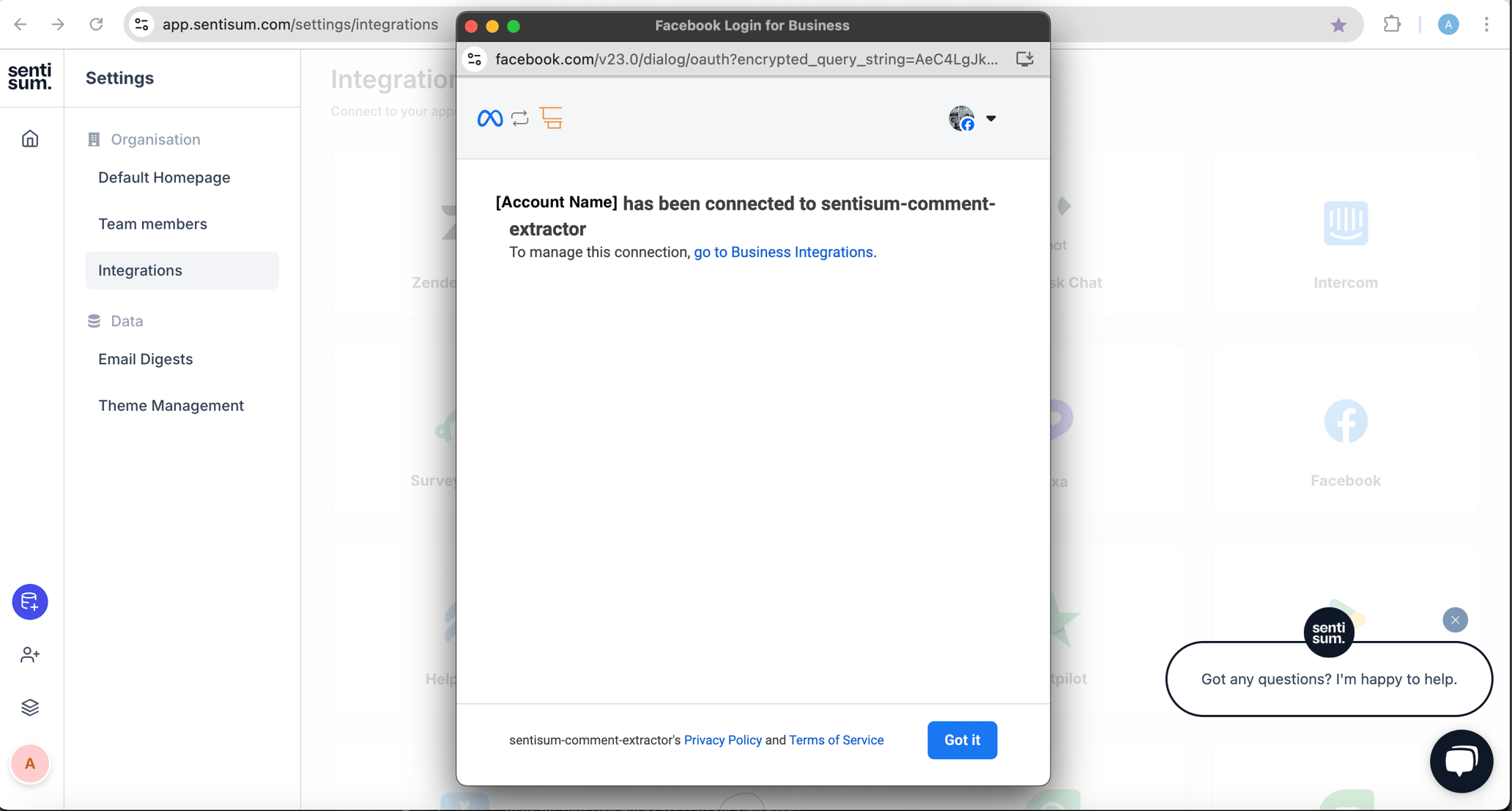Open Theme Management settings
The width and height of the screenshot is (1512, 811).
pyautogui.click(x=171, y=405)
